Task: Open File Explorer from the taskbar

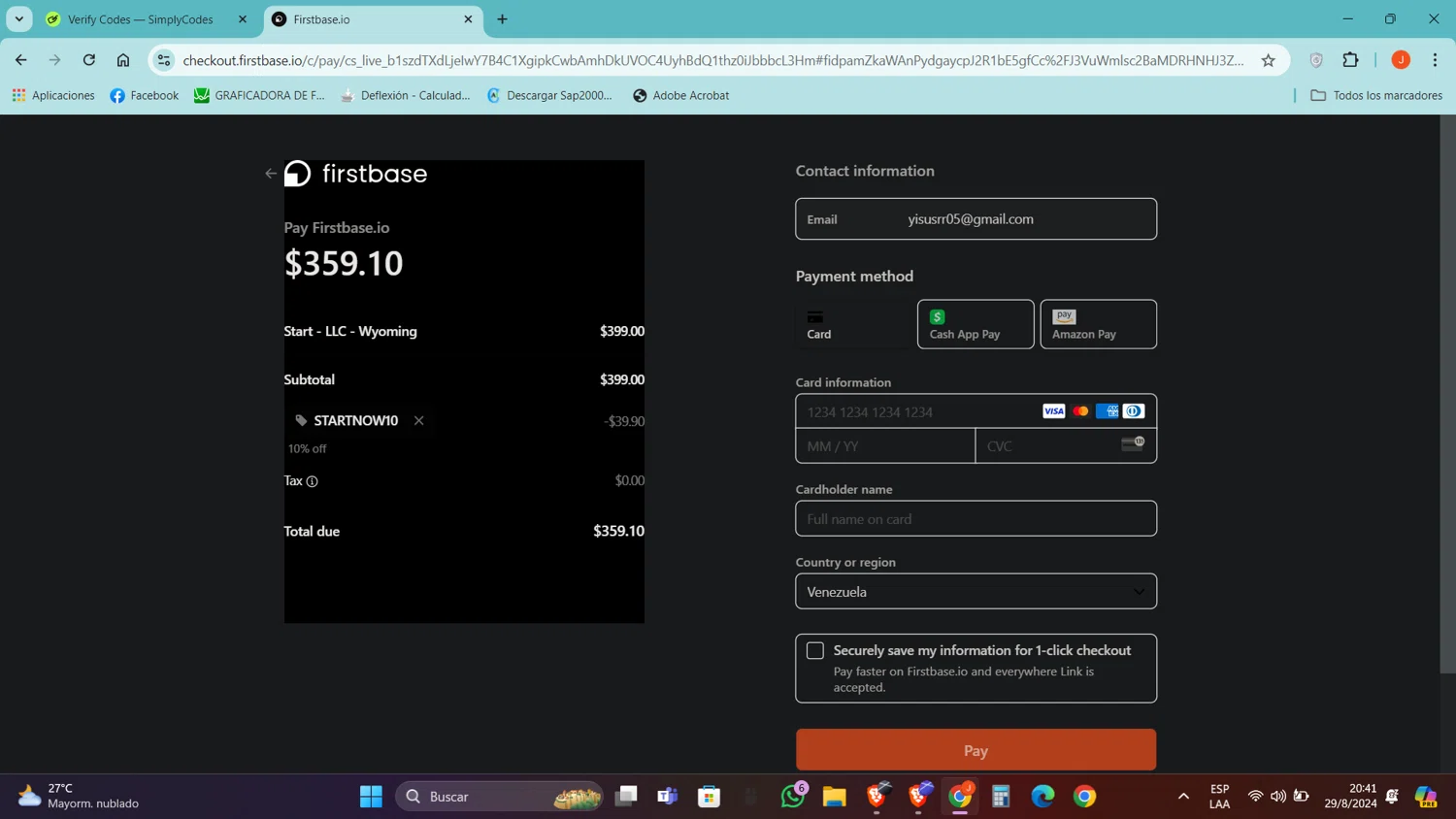Action: coord(835,797)
